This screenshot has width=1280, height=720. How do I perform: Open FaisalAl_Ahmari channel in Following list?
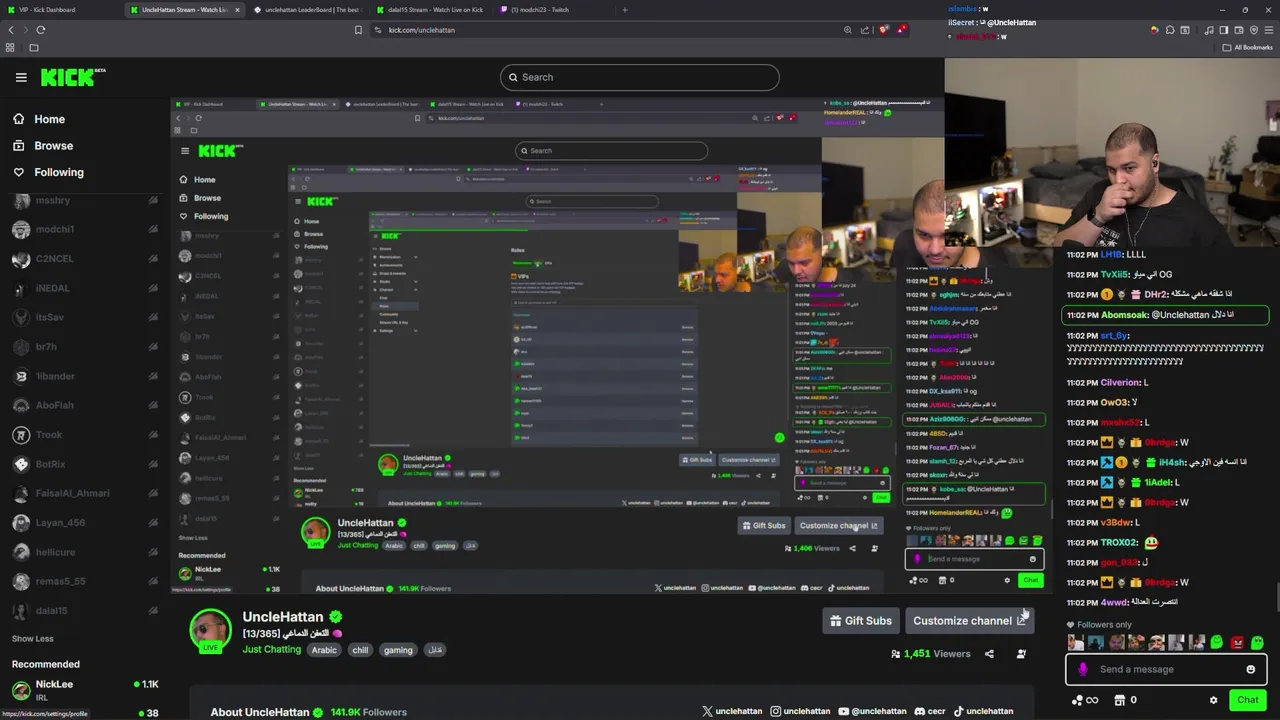point(84,493)
